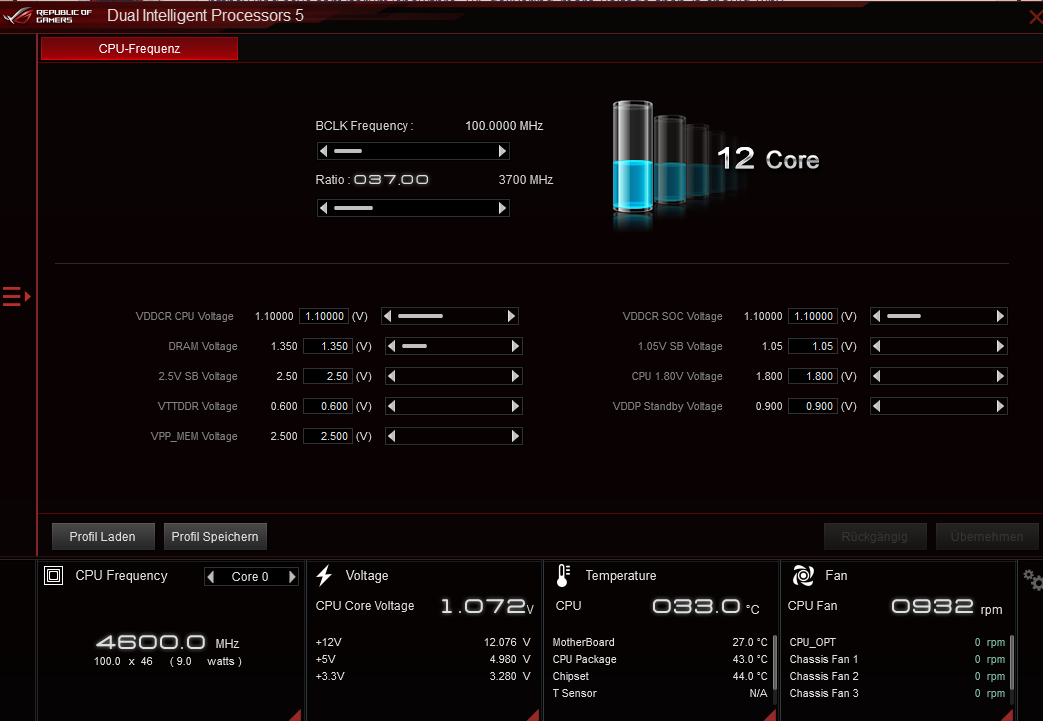Click the Fan panel icon
This screenshot has height=721, width=1043.
[x=803, y=575]
